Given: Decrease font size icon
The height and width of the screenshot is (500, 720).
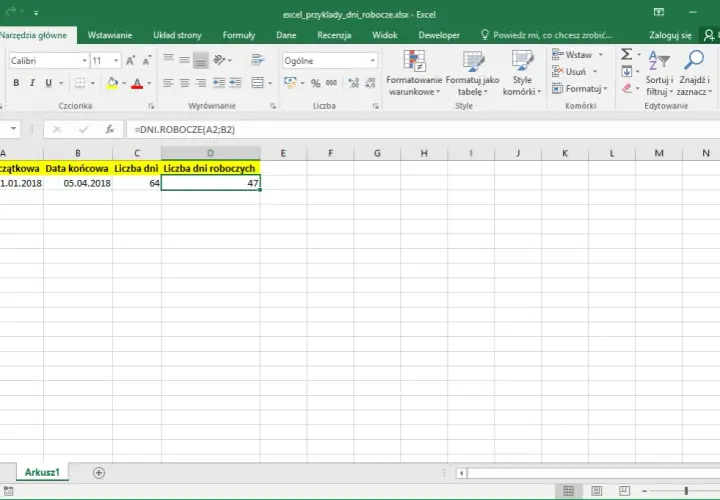Looking at the screenshot, I should tap(147, 61).
